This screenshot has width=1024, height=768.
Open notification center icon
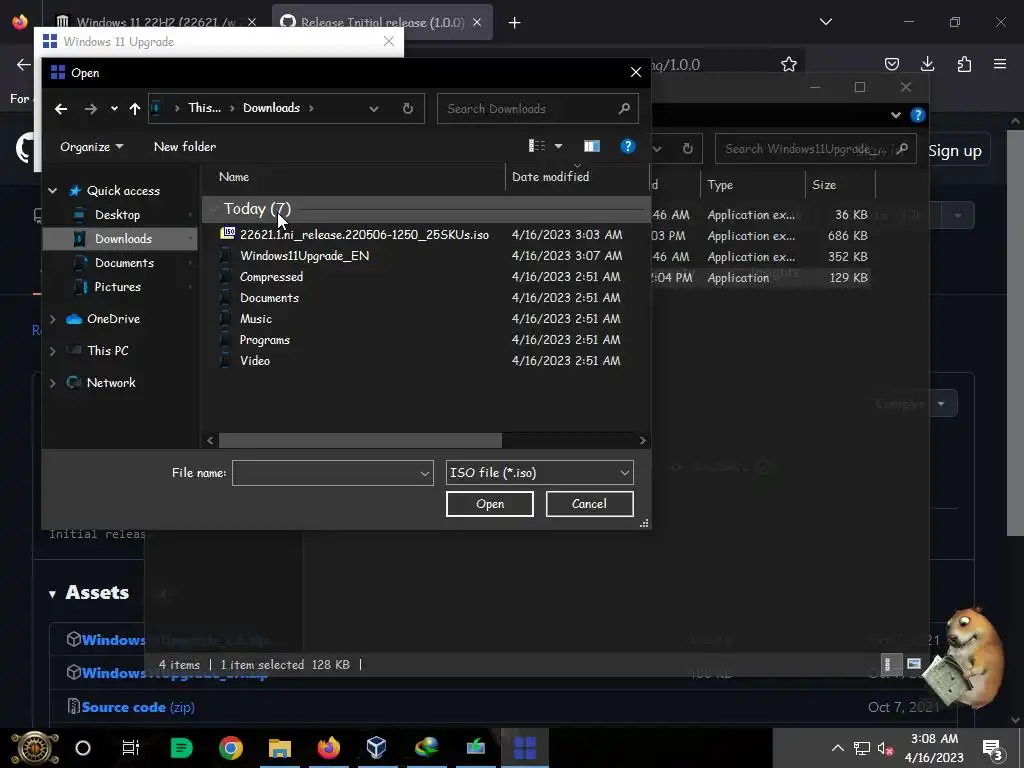click(992, 749)
